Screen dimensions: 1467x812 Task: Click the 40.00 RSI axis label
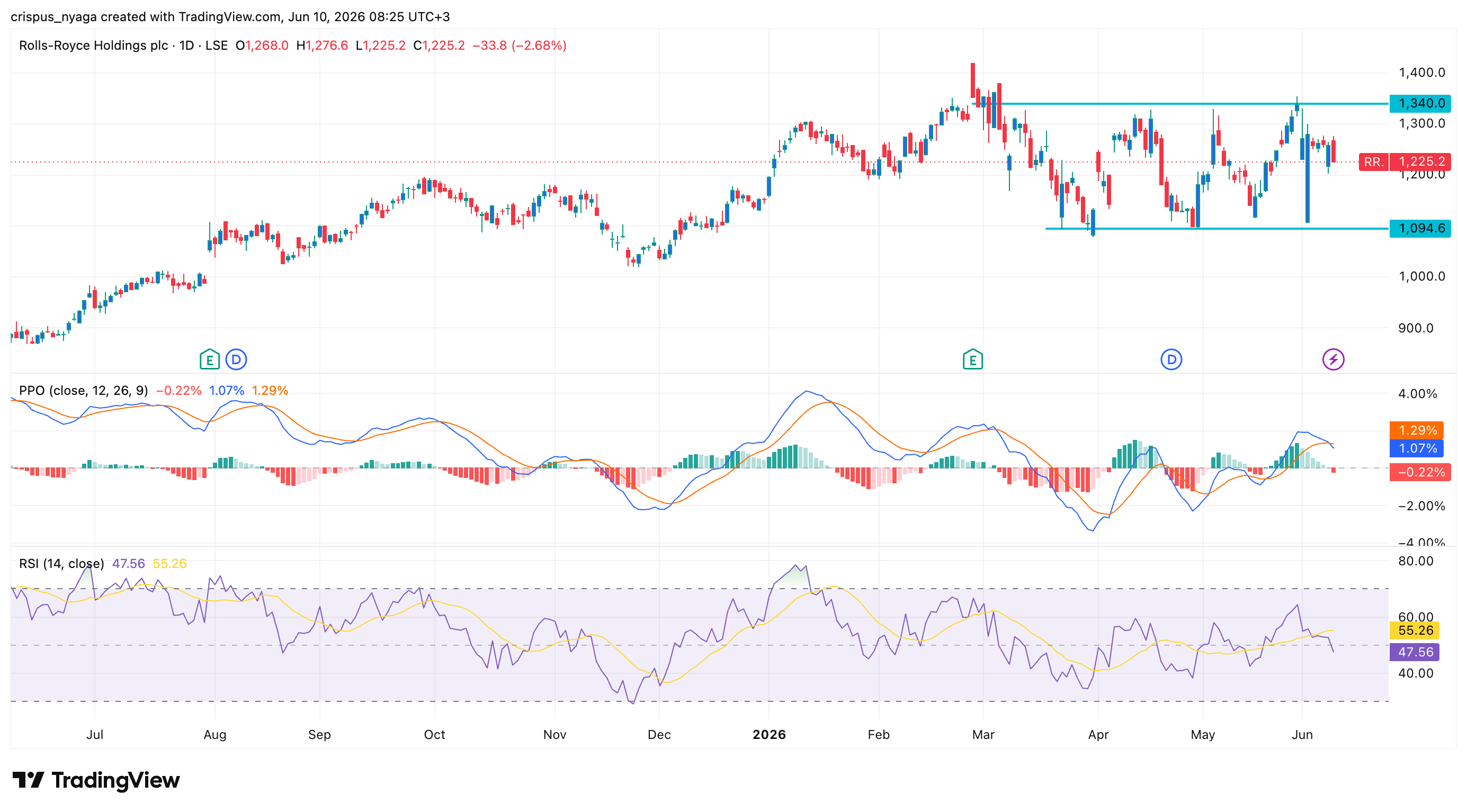tap(1416, 673)
